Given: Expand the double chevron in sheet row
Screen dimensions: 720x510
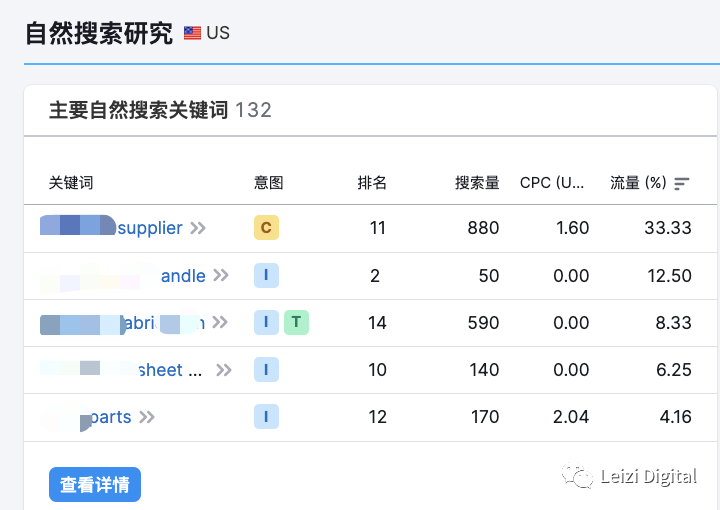Looking at the screenshot, I should (x=224, y=370).
